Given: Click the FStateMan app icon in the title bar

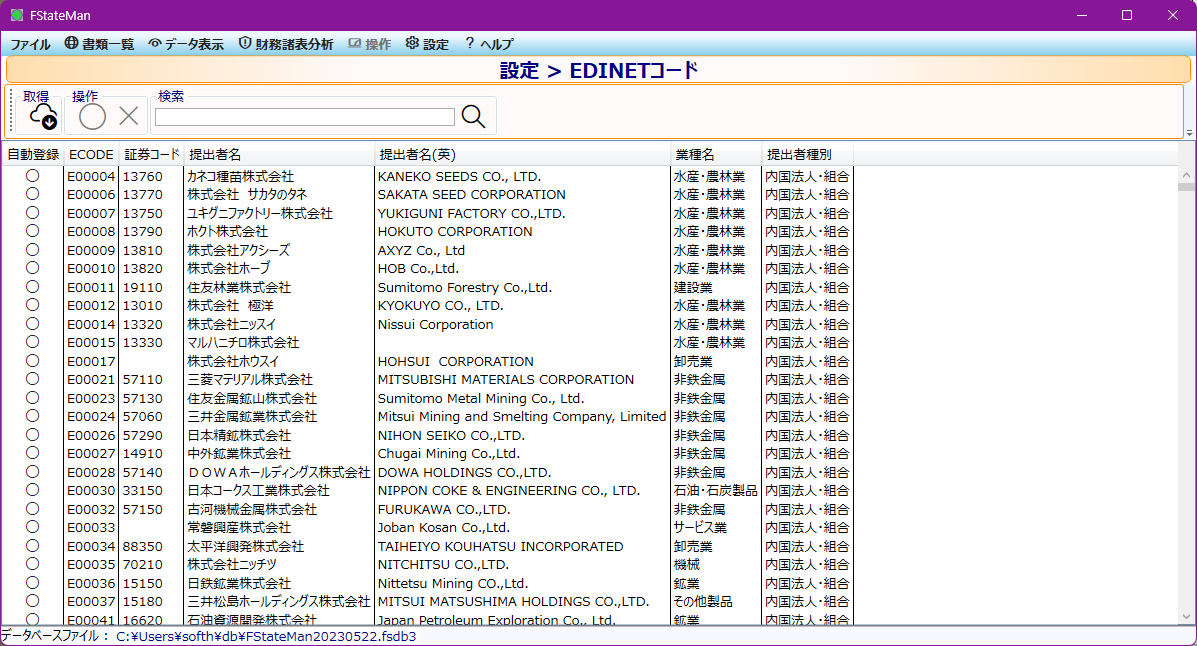Looking at the screenshot, I should pos(17,15).
